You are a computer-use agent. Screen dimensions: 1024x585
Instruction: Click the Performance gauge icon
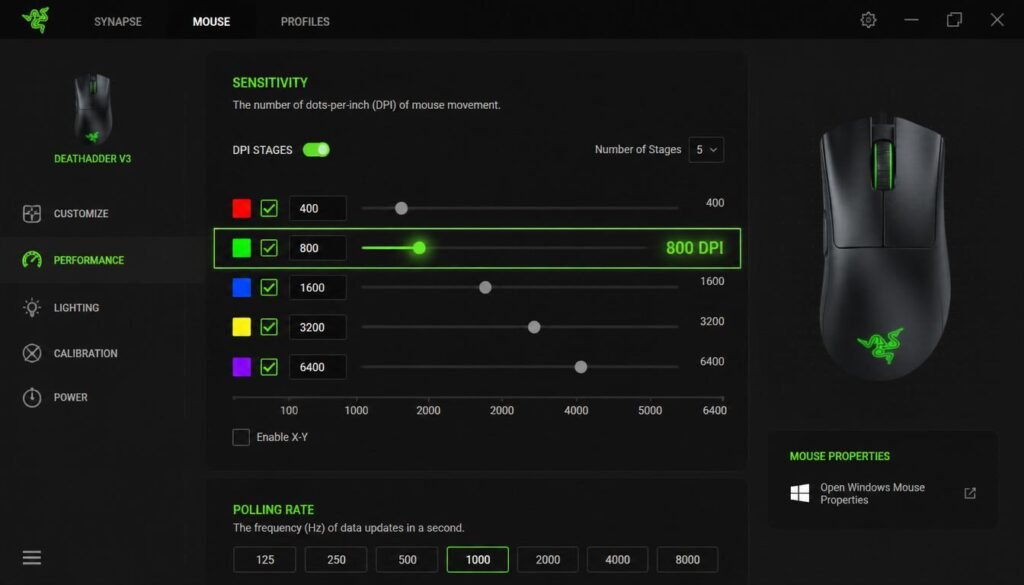[x=31, y=260]
